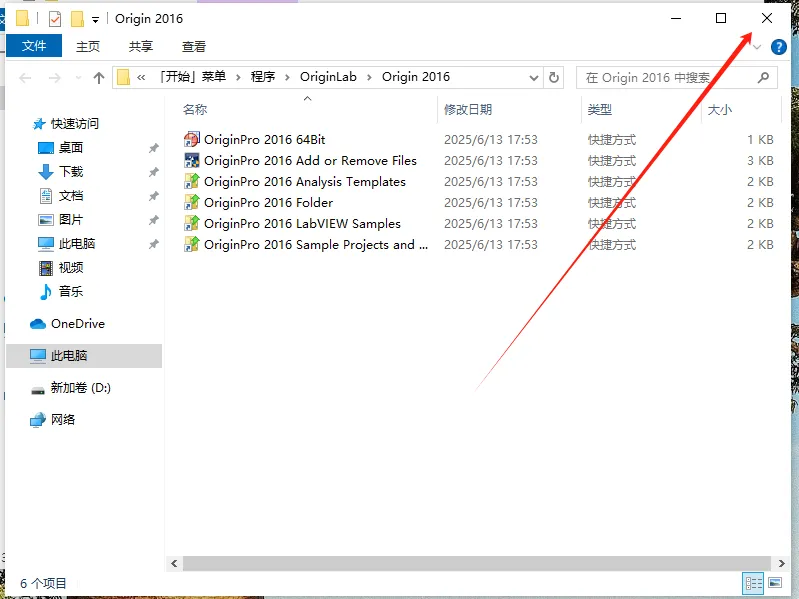Image resolution: width=799 pixels, height=599 pixels.
Task: Navigate to 程序 breadcrumb
Action: pyautogui.click(x=263, y=77)
